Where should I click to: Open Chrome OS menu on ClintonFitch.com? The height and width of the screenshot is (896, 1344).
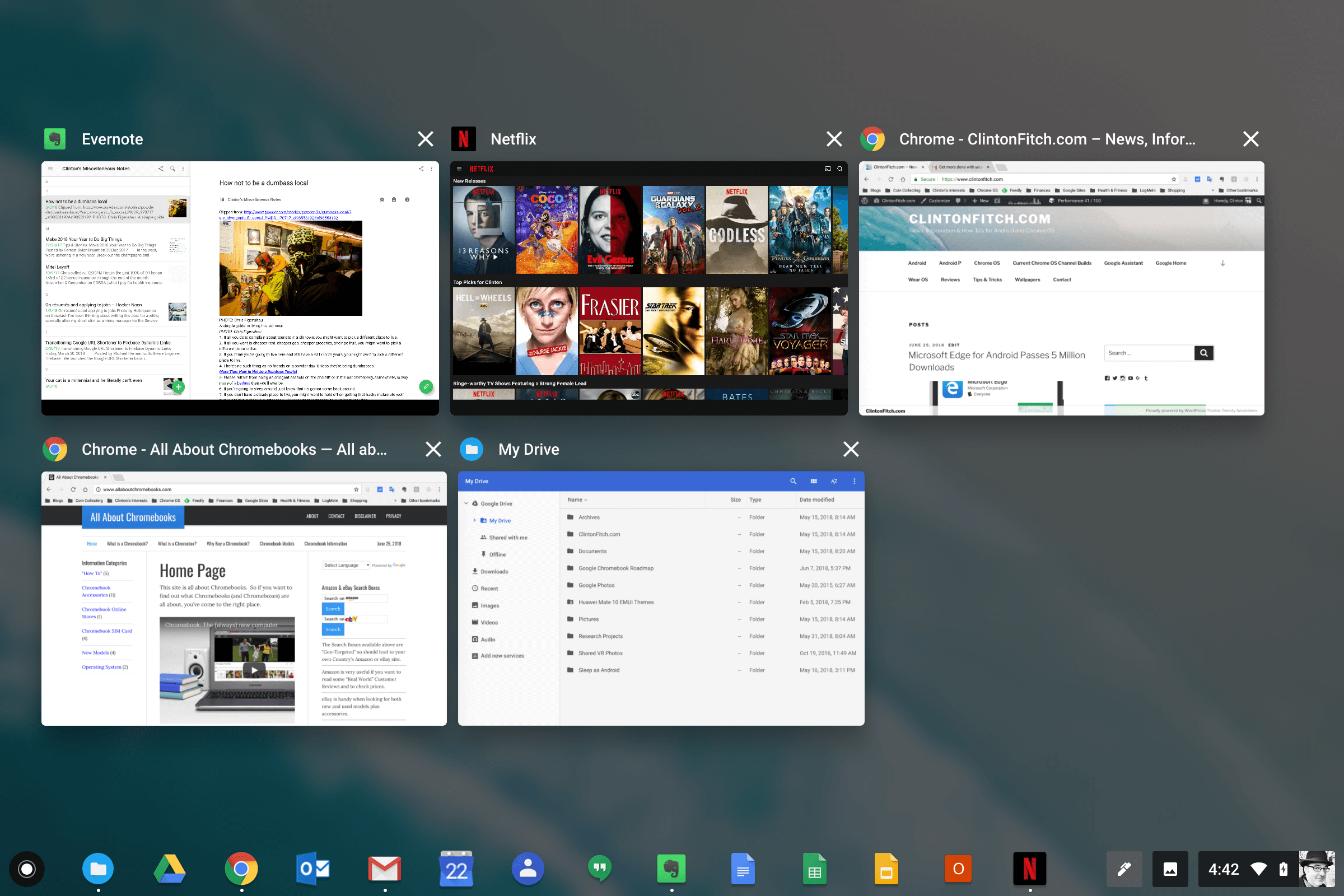click(x=986, y=263)
